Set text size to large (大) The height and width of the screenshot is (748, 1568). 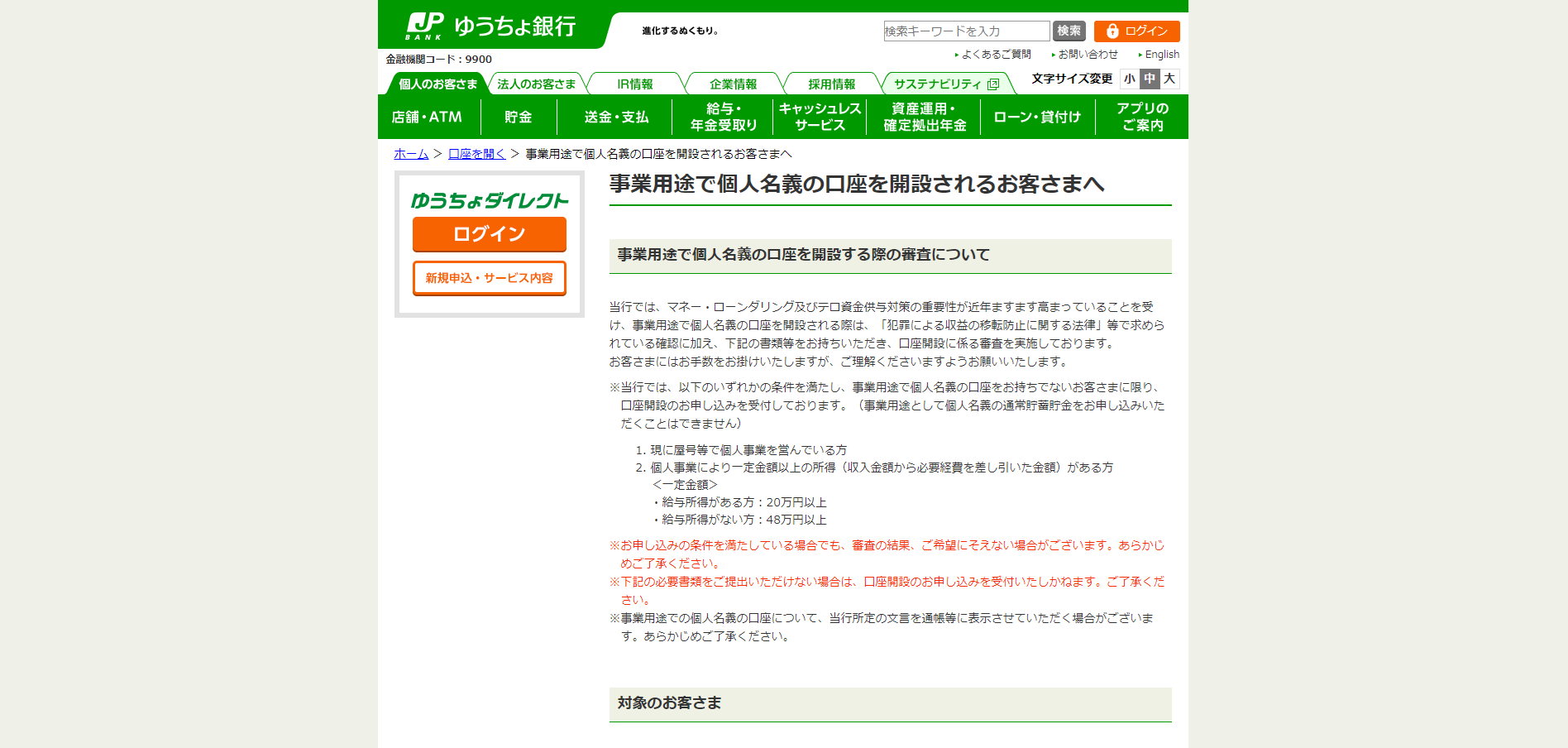tap(1169, 79)
